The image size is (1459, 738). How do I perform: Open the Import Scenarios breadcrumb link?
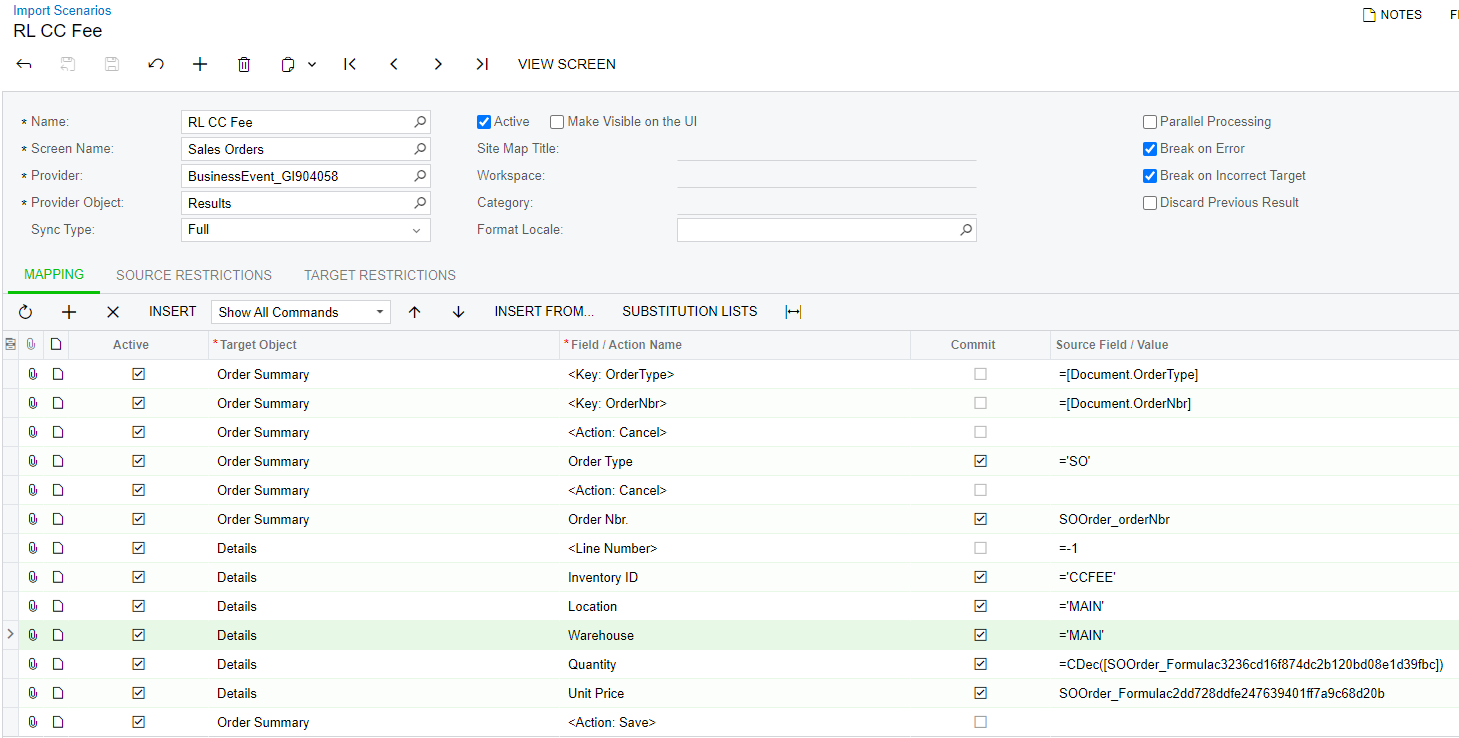(x=62, y=11)
